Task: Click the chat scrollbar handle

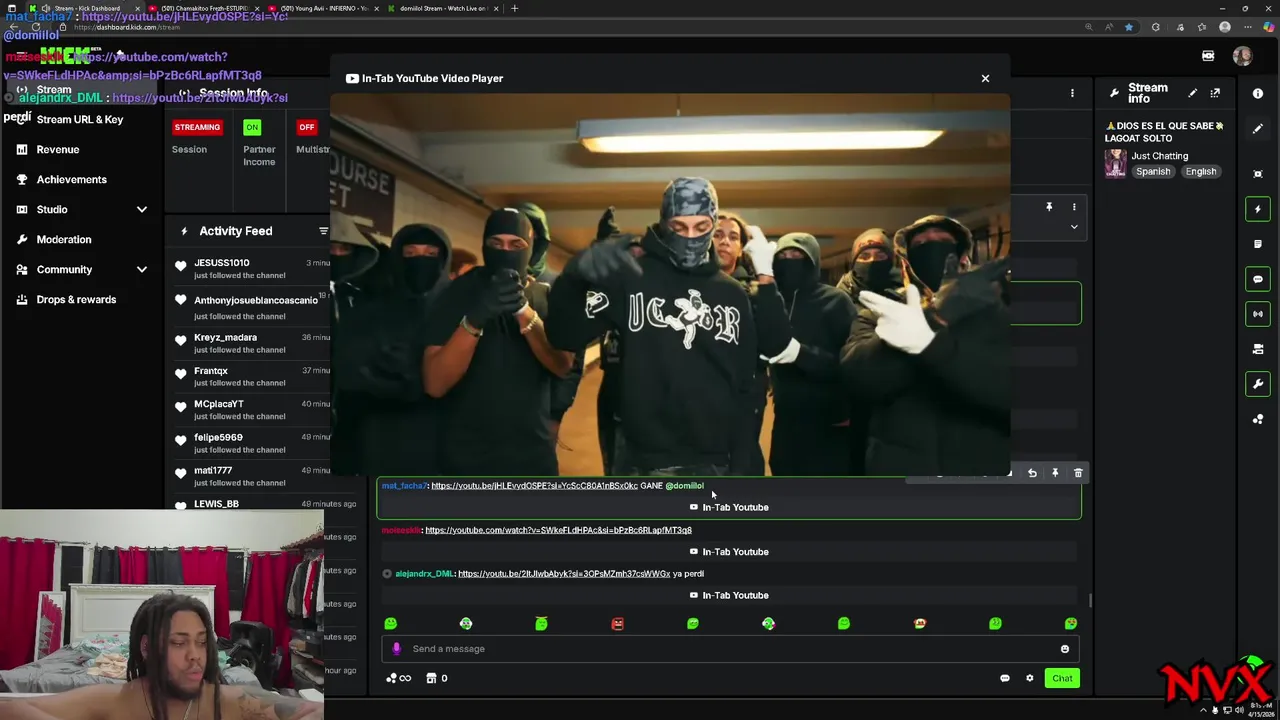Action: 1090,600
